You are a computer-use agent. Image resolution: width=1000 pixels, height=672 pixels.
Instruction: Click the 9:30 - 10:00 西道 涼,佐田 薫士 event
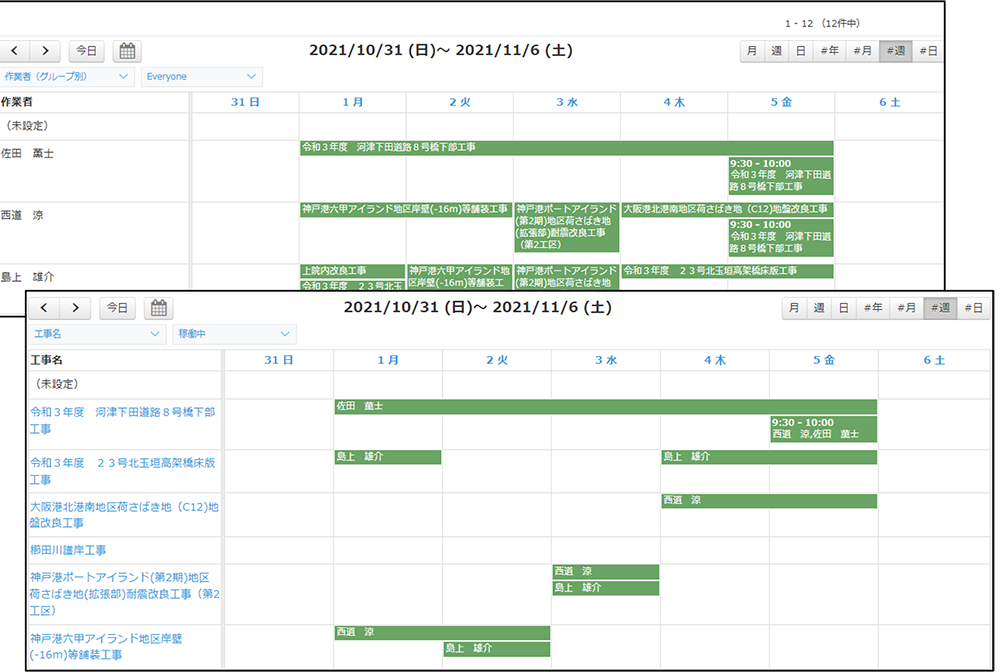coord(823,428)
